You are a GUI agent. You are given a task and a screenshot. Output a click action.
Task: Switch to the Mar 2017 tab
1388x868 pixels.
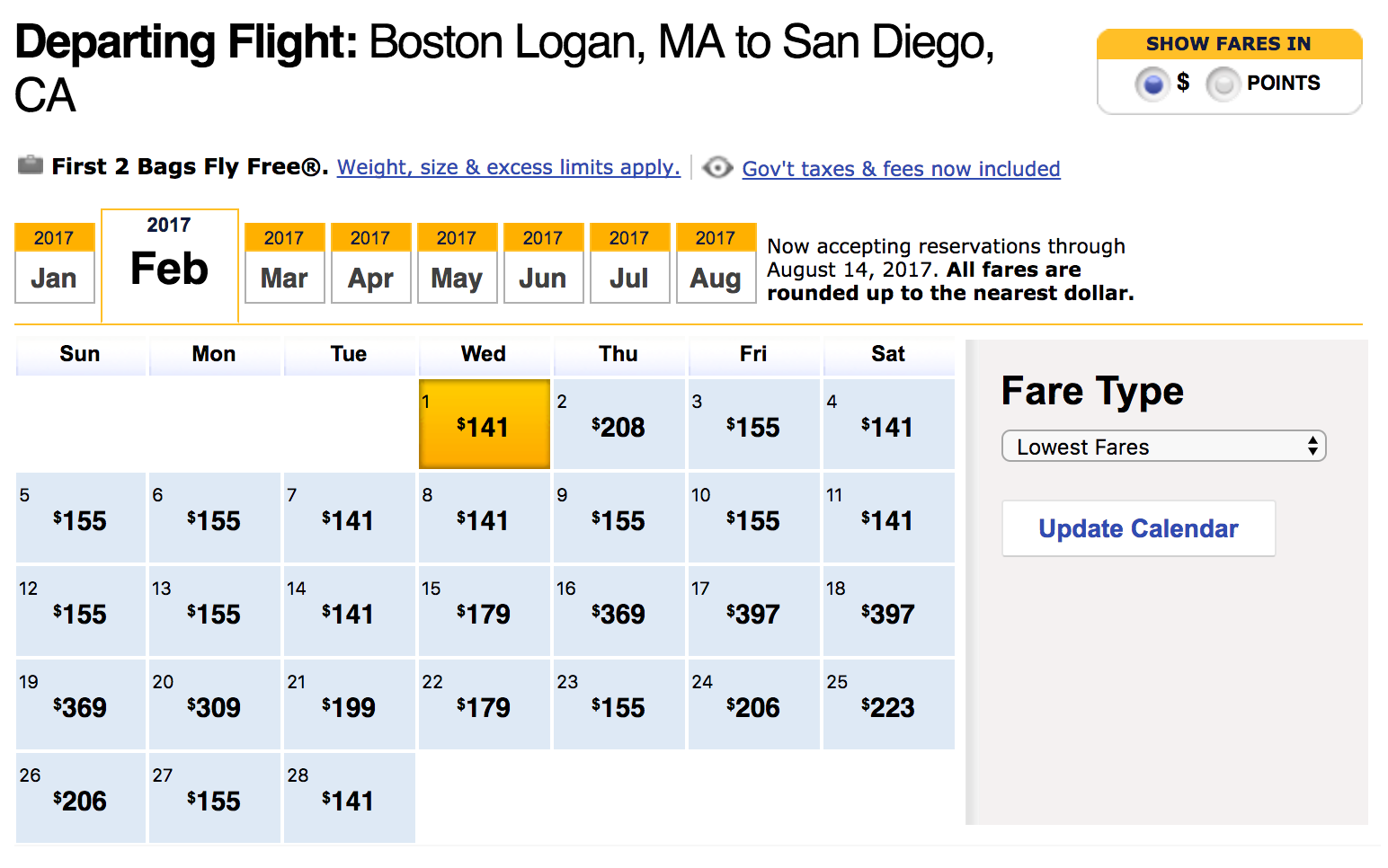tap(285, 263)
